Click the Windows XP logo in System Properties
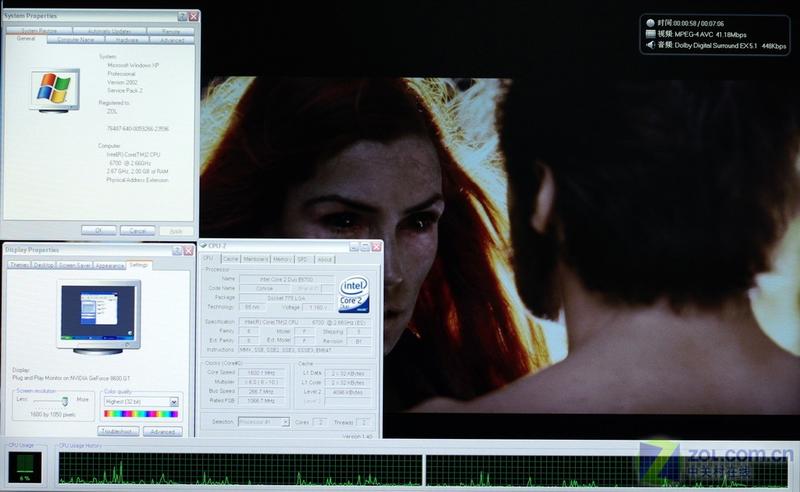The height and width of the screenshot is (492, 800). 54,89
